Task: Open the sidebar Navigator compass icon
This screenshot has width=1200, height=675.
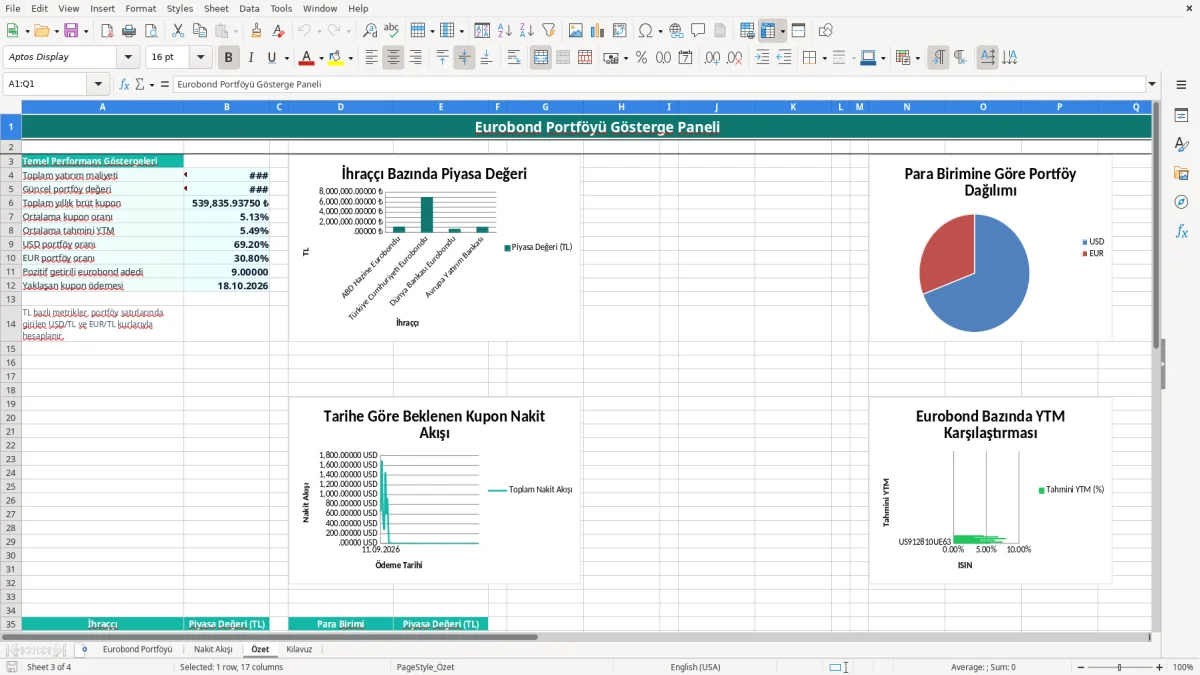Action: 1181,202
